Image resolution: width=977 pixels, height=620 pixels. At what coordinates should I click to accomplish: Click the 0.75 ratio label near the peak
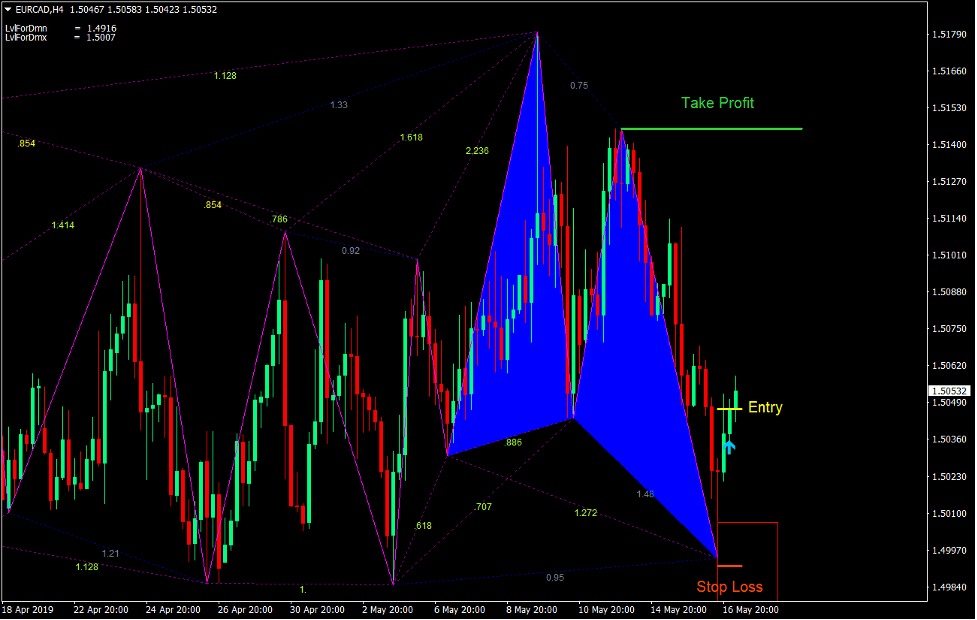click(579, 85)
